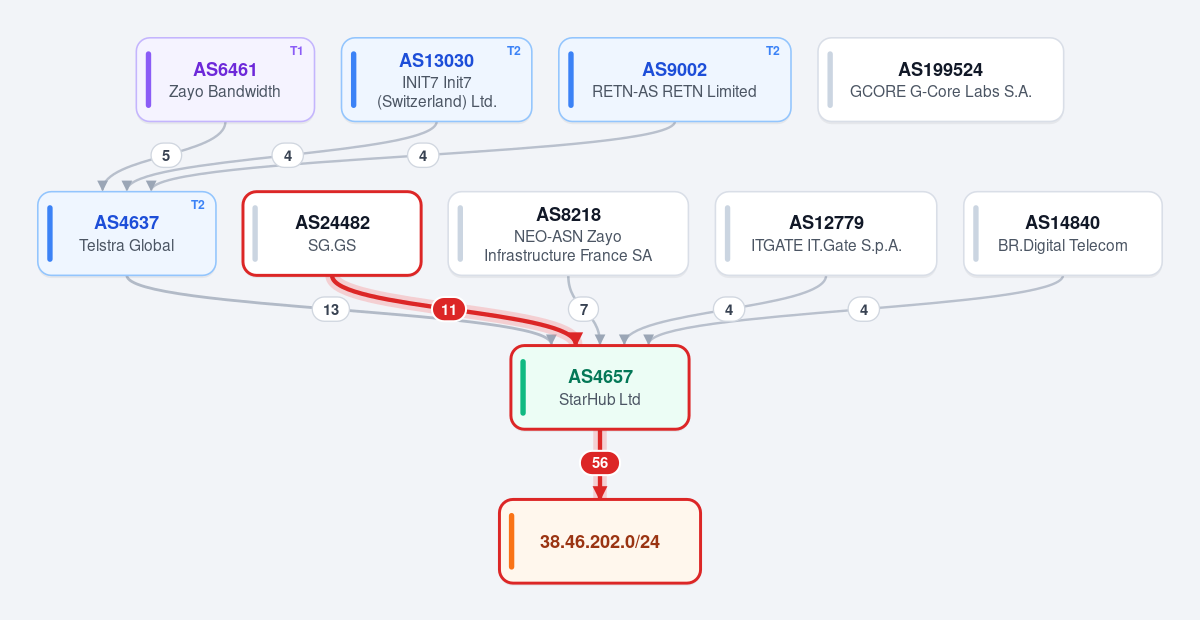This screenshot has width=1200, height=620.
Task: Open the AS12779 ITGATE node
Action: coord(826,233)
